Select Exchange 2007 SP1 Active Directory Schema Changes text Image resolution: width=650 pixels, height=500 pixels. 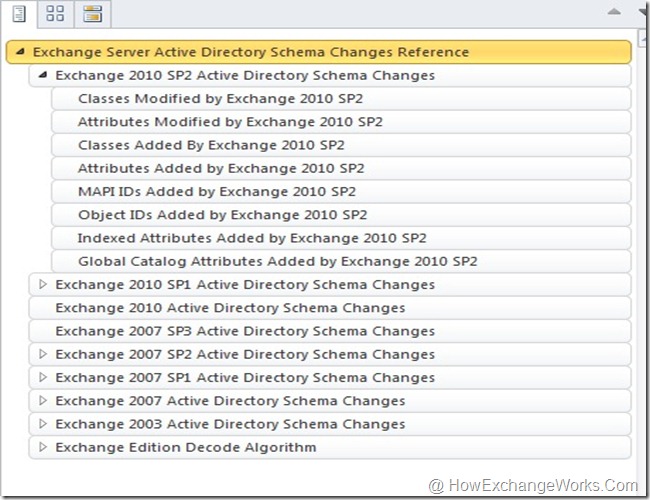tap(245, 377)
